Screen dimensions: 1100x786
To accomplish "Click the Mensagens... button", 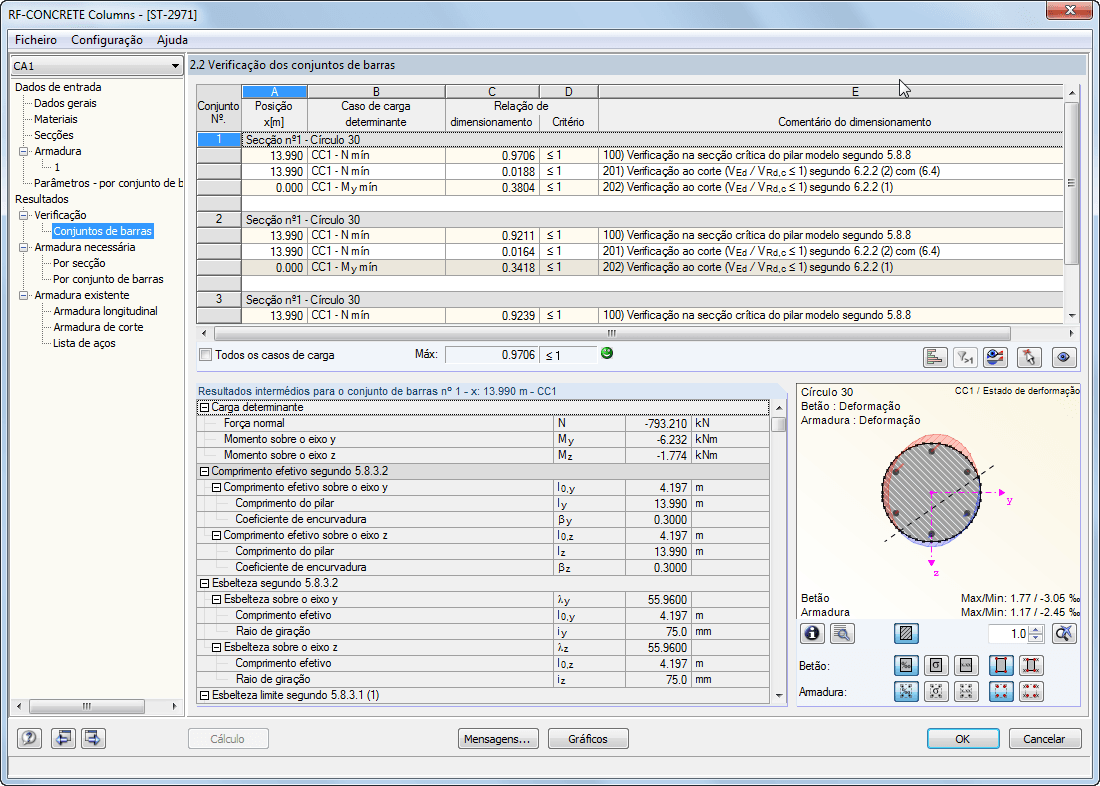I will (498, 739).
